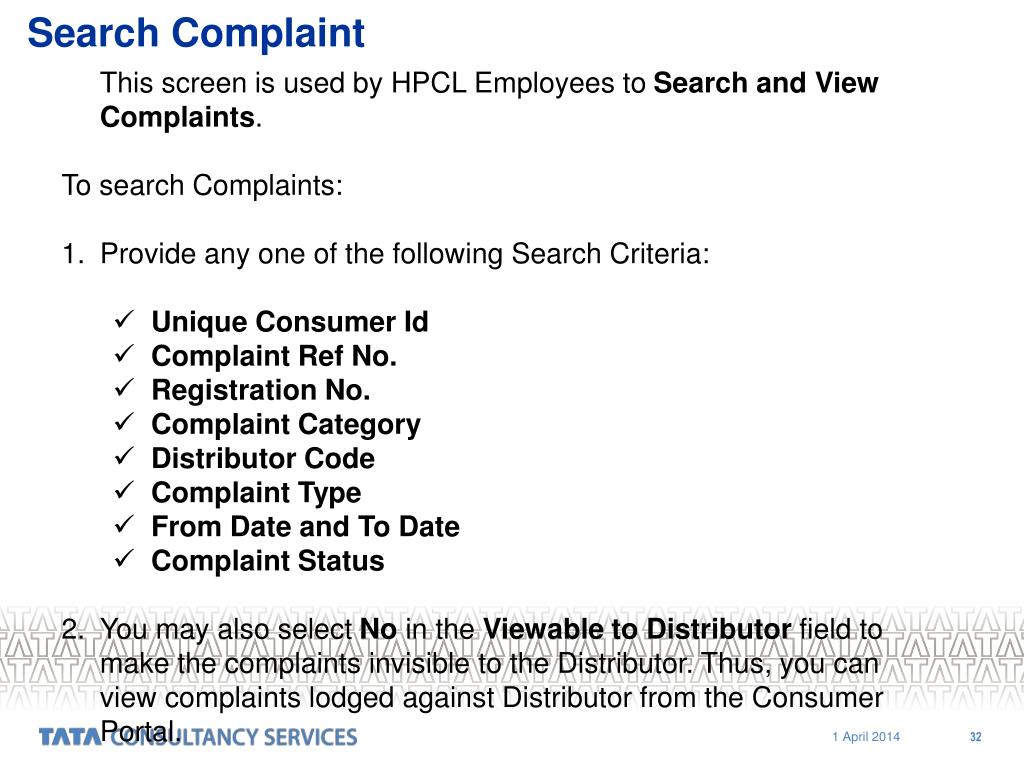Click the Unique Consumer Id criterion text

click(290, 322)
